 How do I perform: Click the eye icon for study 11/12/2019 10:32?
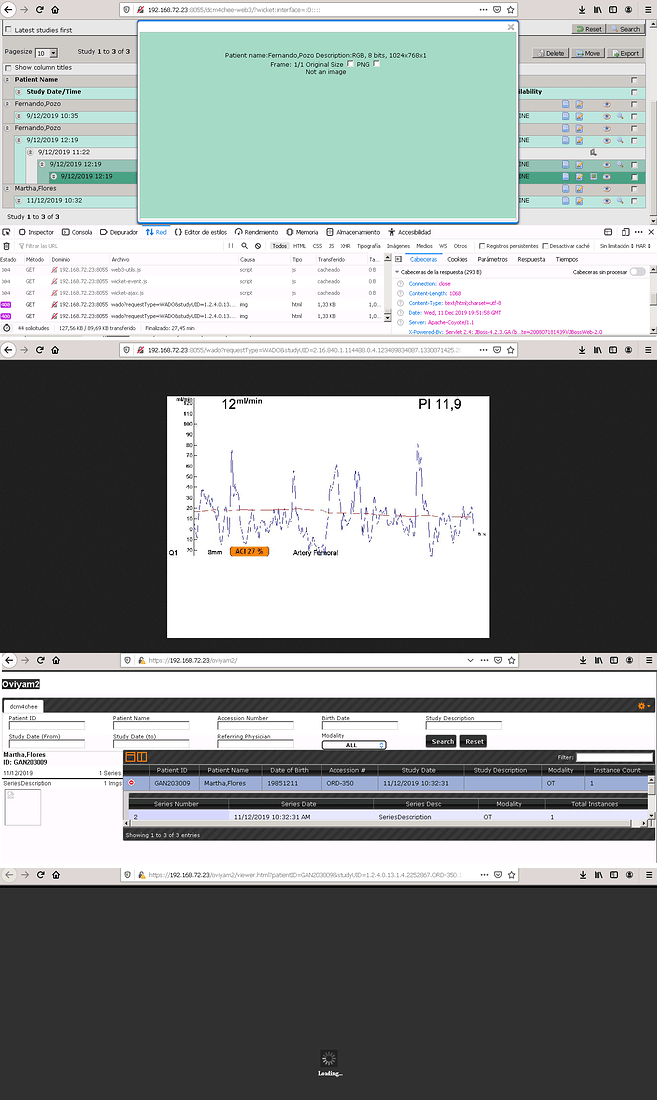point(607,201)
